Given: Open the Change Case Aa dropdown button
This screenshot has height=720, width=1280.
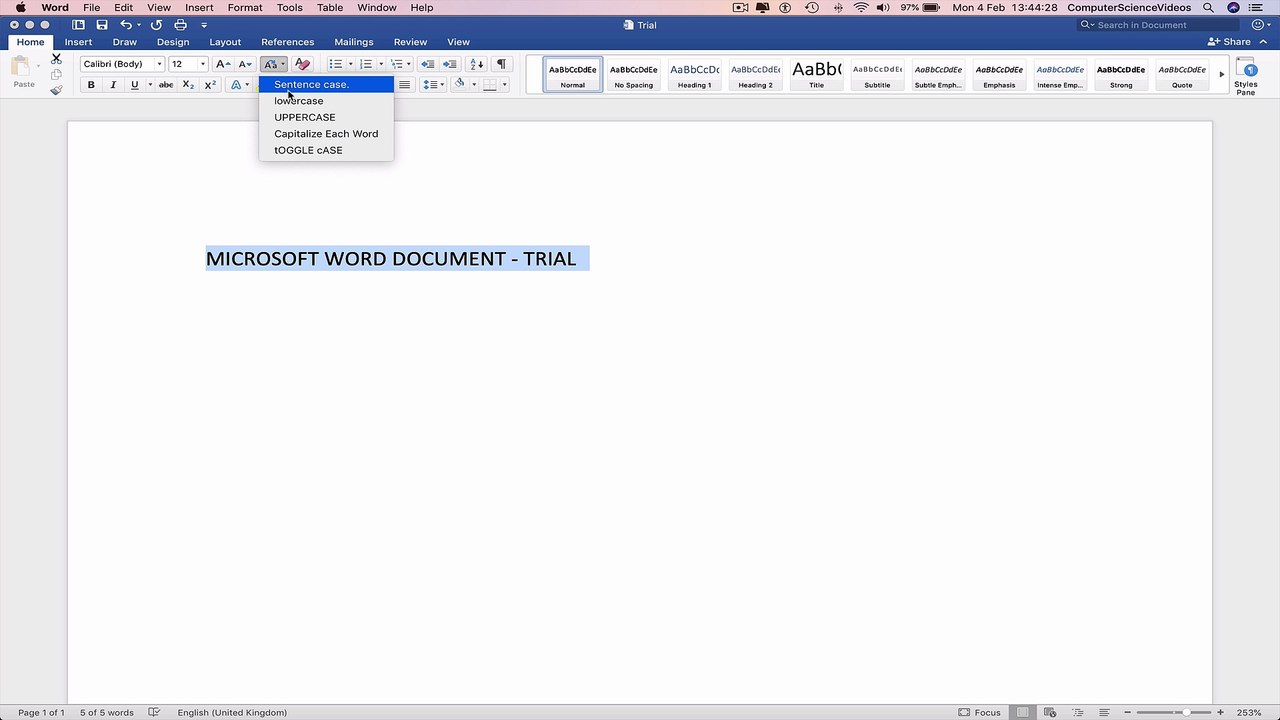Looking at the screenshot, I should click(273, 64).
